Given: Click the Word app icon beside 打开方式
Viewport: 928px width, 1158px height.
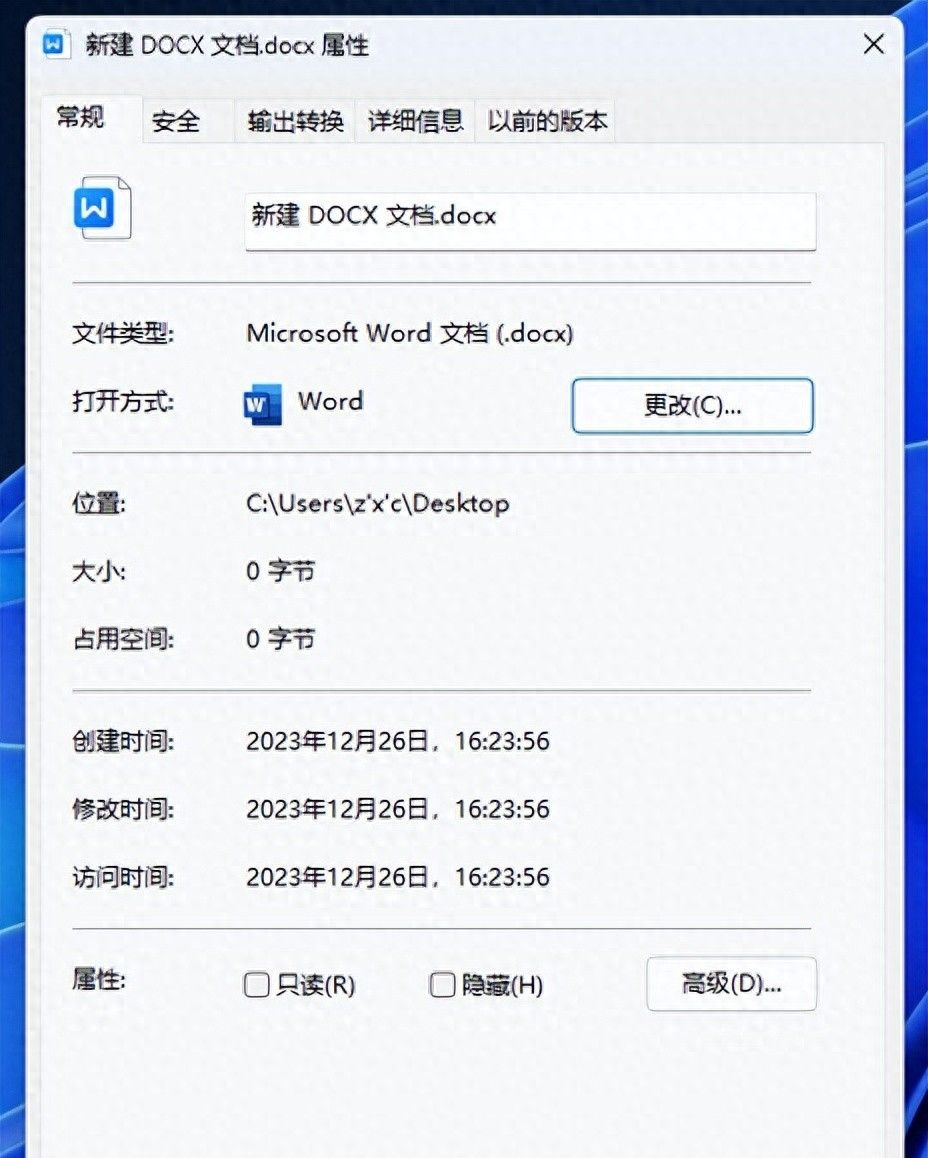Looking at the screenshot, I should coord(263,404).
